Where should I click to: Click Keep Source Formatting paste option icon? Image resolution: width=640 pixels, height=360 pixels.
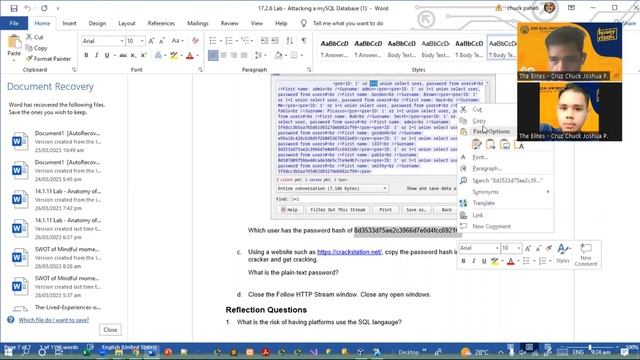[476, 144]
